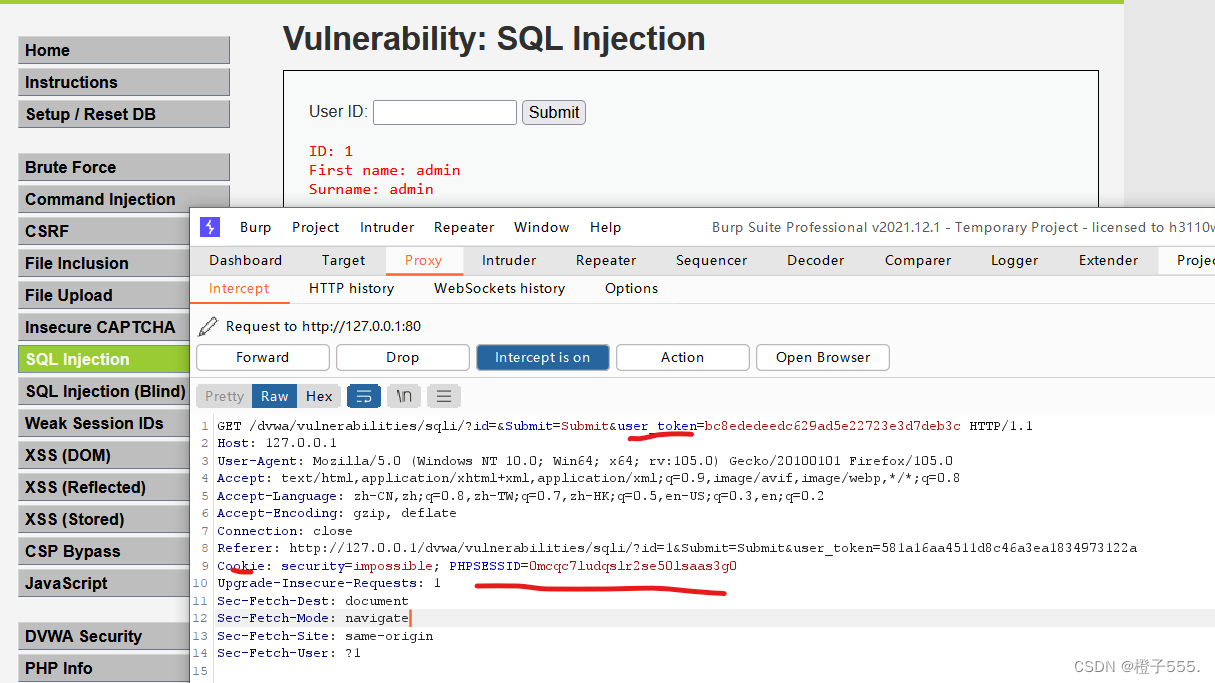Toggle interception off via Intercept is on
The height and width of the screenshot is (683, 1215).
542,357
